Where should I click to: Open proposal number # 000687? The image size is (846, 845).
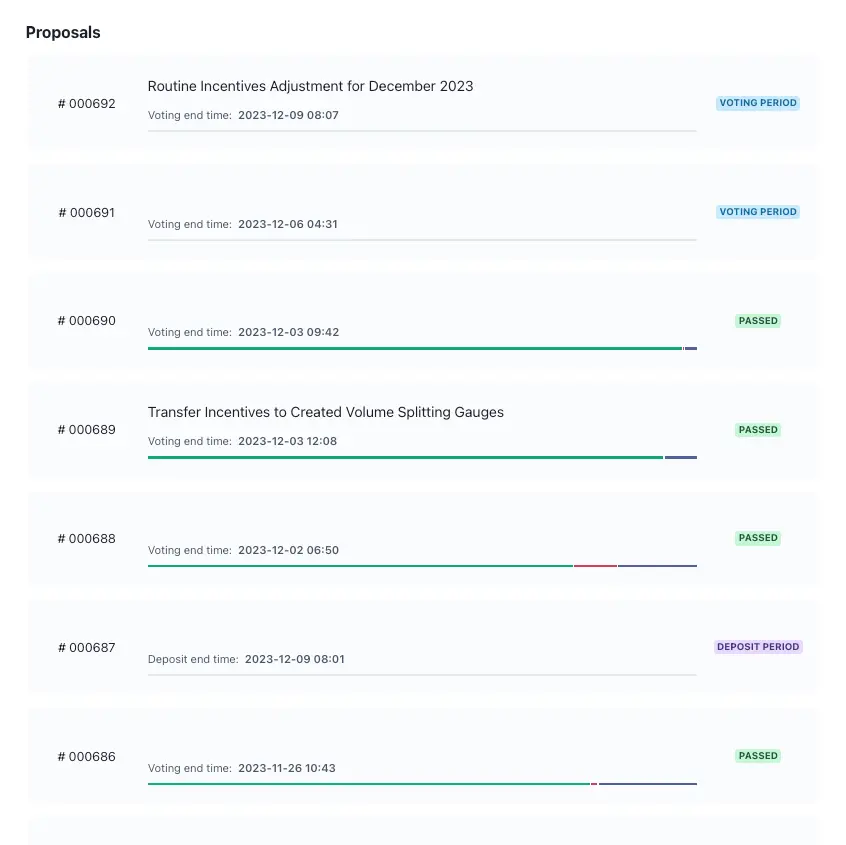click(x=86, y=648)
